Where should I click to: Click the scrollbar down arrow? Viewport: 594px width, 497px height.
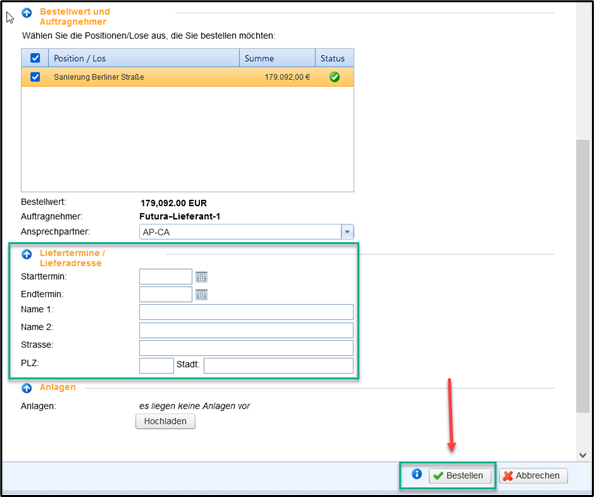pos(583,455)
